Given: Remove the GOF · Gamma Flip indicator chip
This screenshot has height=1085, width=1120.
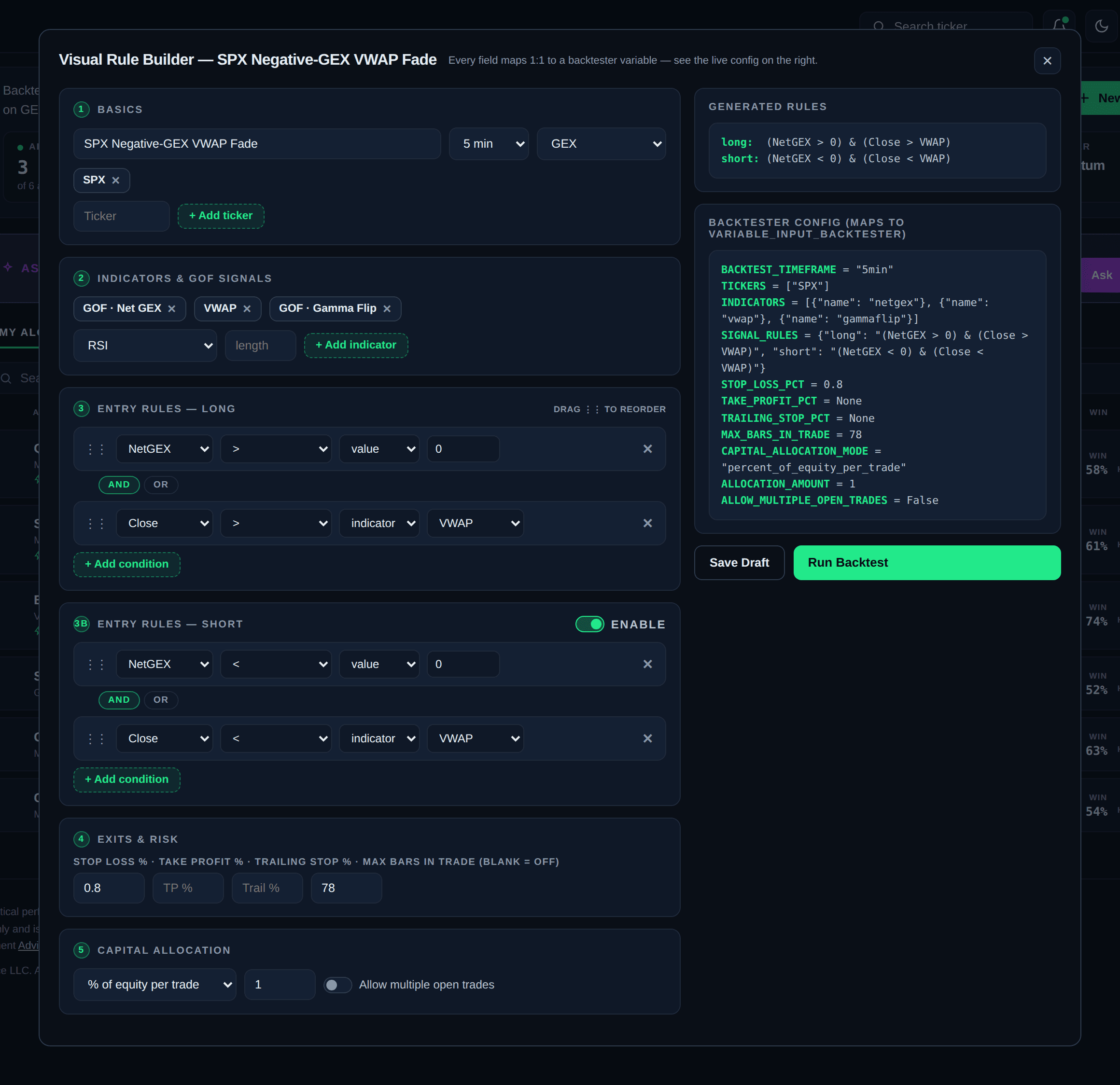Looking at the screenshot, I should (387, 308).
